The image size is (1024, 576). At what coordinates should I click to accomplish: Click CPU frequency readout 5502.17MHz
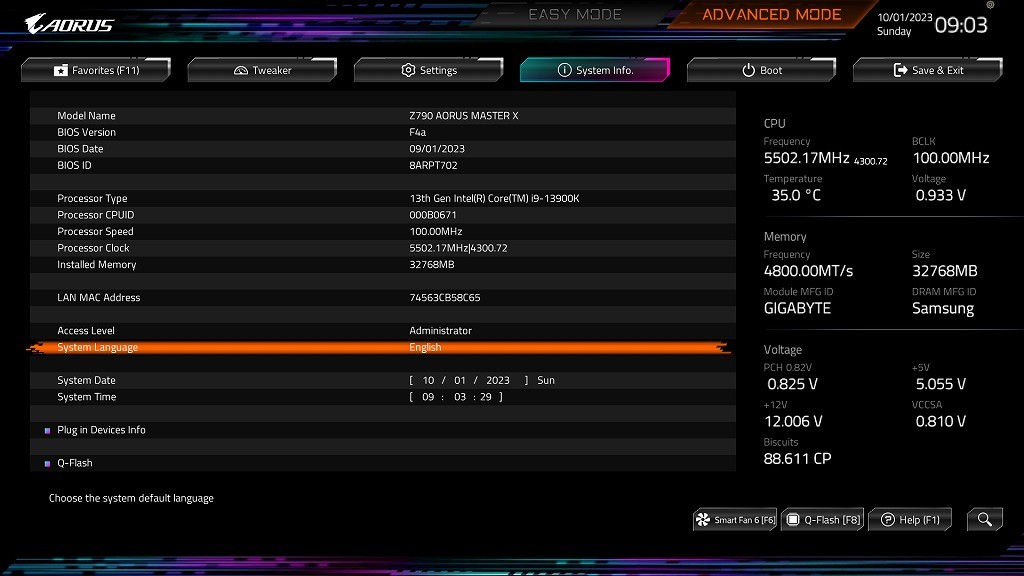pos(807,158)
